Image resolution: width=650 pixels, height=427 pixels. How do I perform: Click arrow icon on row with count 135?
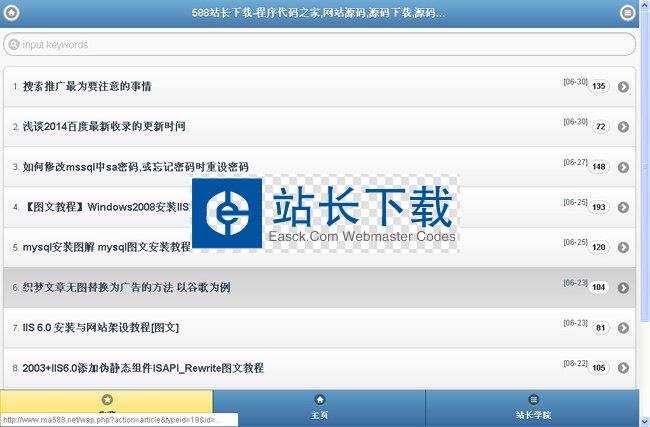tap(623, 87)
